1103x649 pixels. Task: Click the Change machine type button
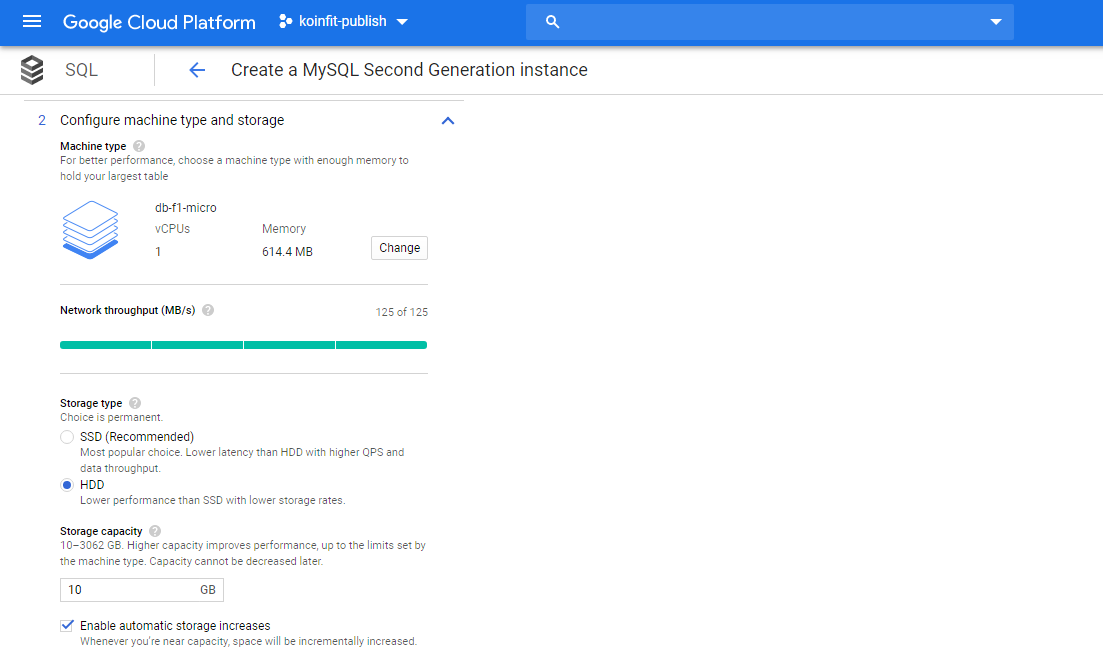tap(399, 248)
